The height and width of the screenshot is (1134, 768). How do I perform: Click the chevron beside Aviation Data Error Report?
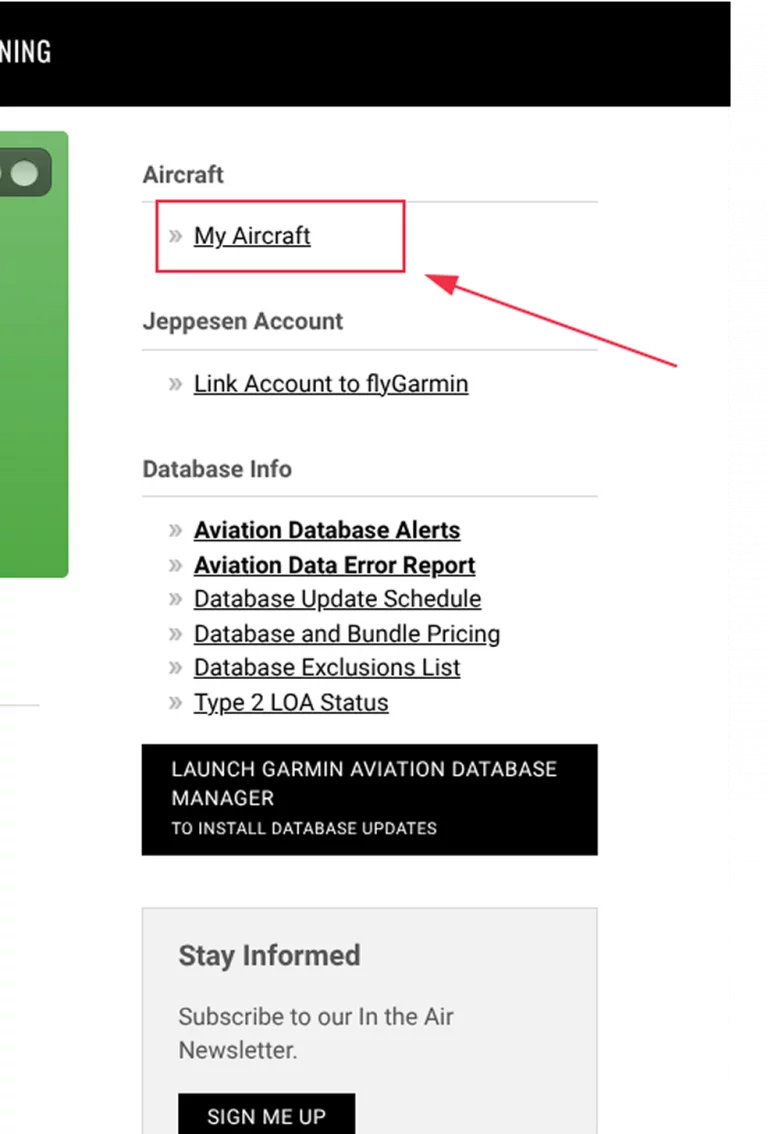click(175, 566)
